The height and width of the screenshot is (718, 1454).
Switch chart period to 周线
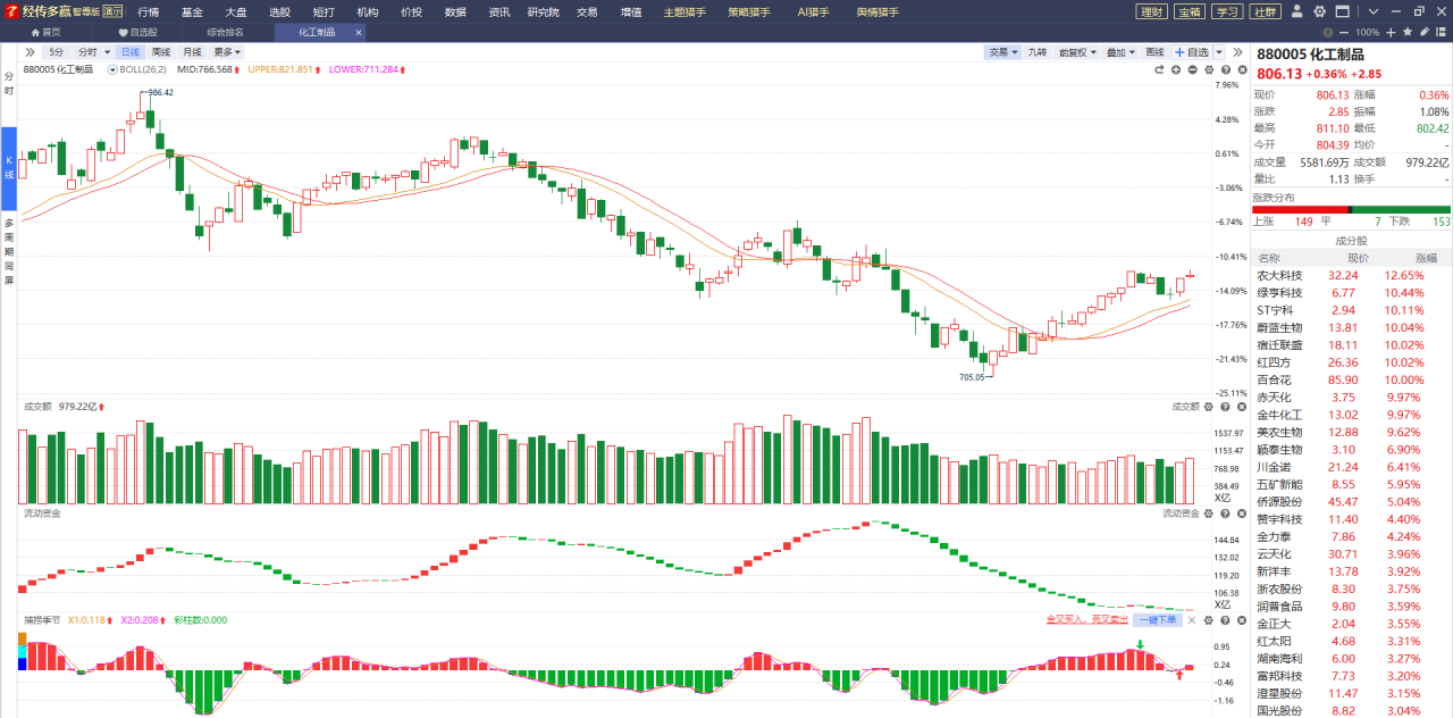pyautogui.click(x=161, y=52)
